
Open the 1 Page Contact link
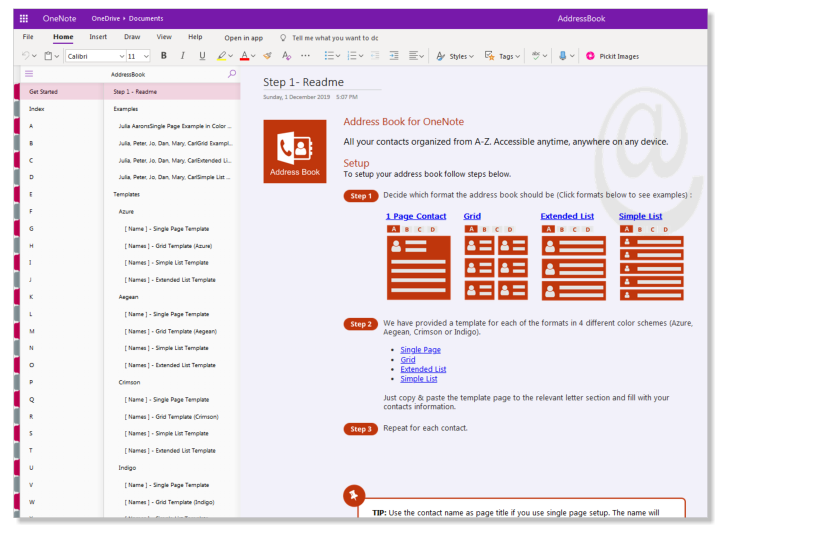pyautogui.click(x=416, y=216)
